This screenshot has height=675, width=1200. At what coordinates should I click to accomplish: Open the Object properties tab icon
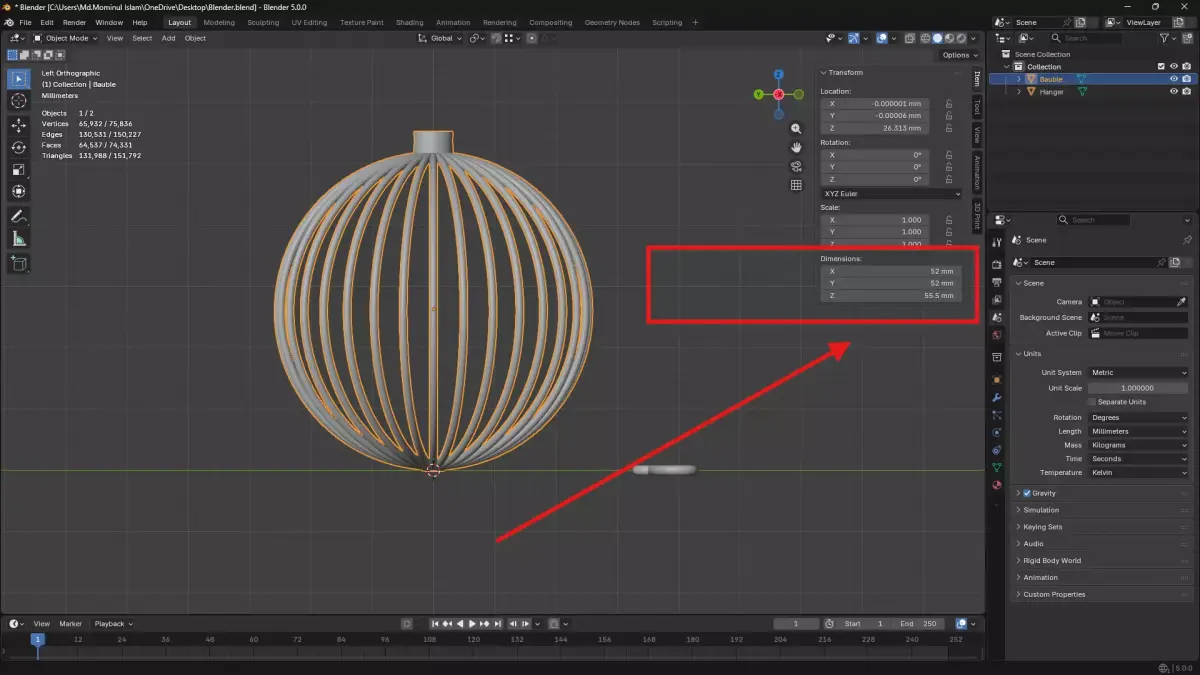coord(996,380)
